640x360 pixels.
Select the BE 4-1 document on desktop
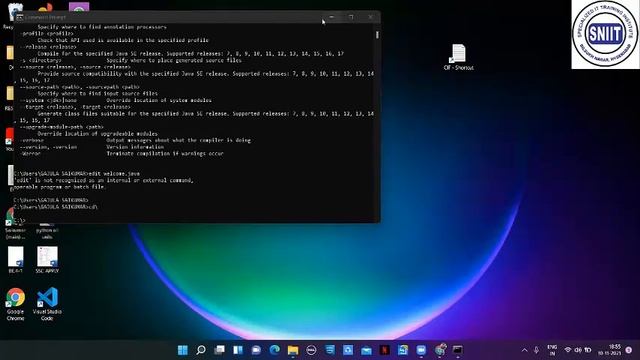click(x=16, y=260)
